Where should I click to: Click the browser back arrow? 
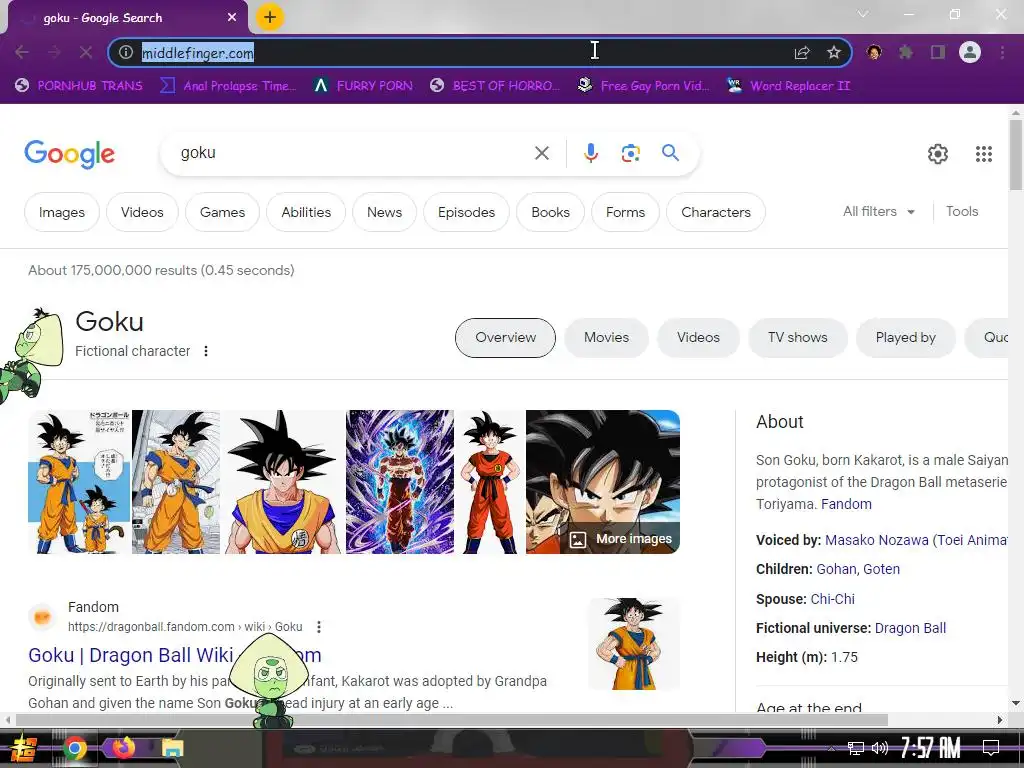coord(22,52)
